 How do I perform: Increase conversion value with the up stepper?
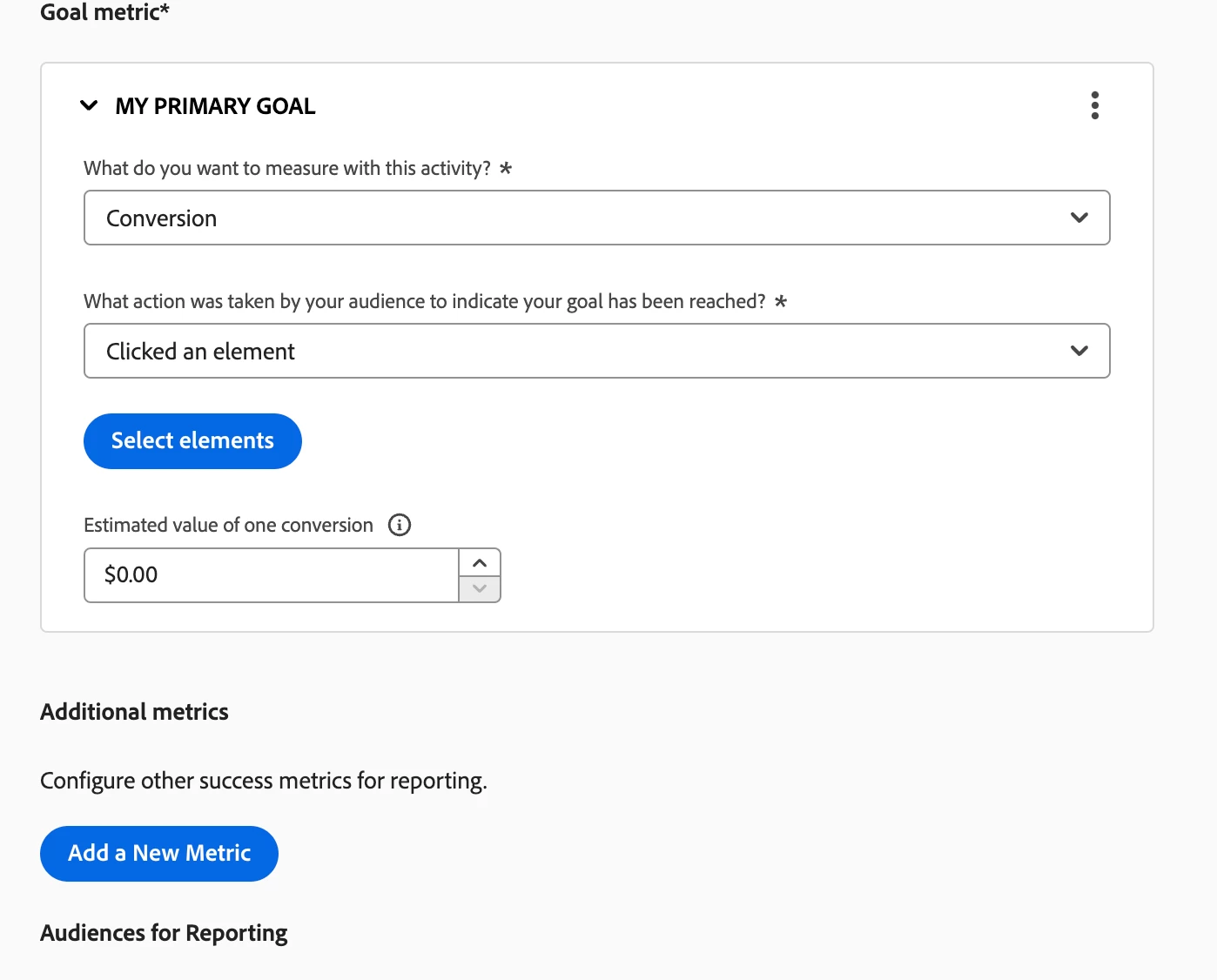pos(480,562)
